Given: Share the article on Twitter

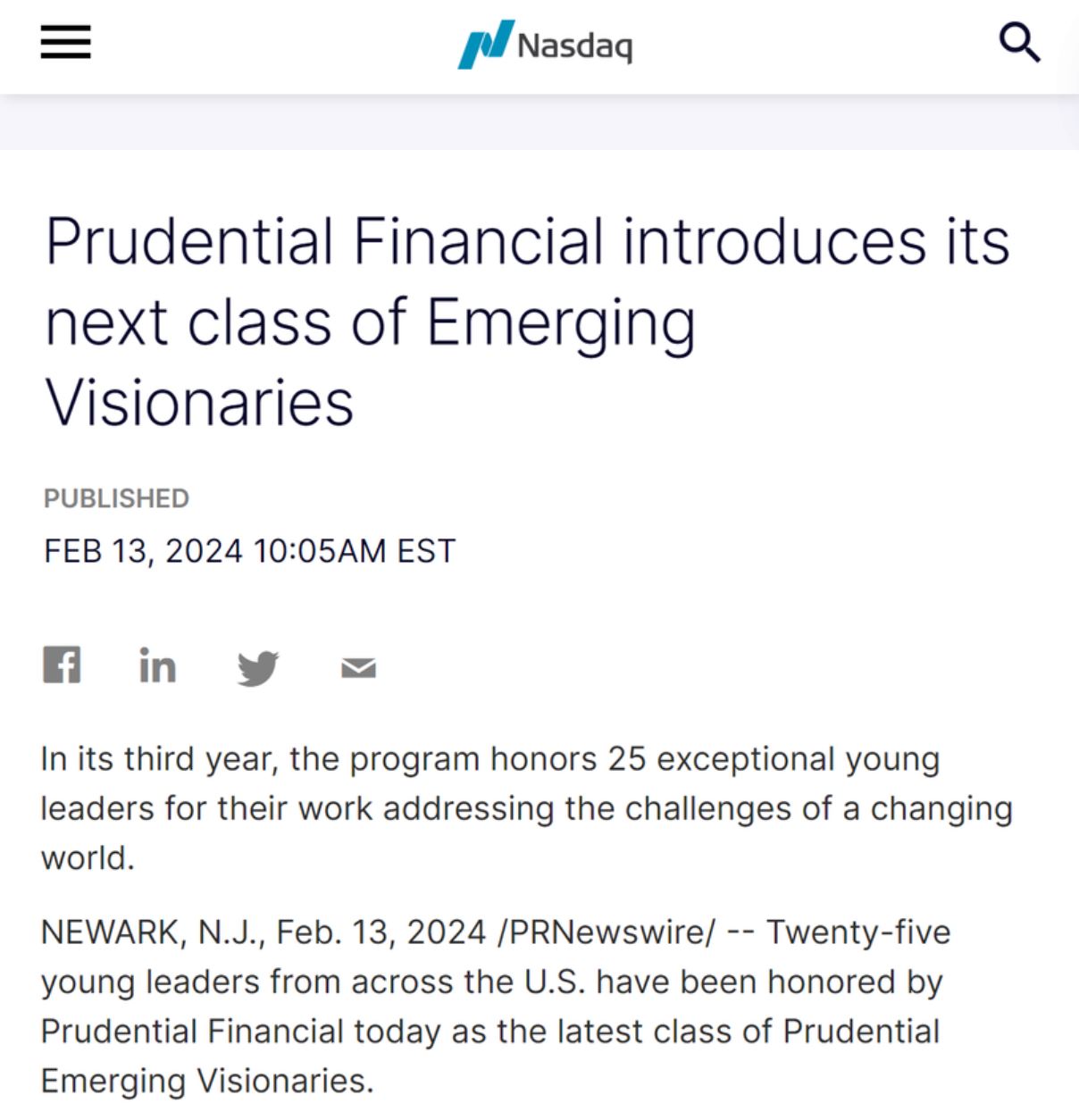Looking at the screenshot, I should click(257, 668).
